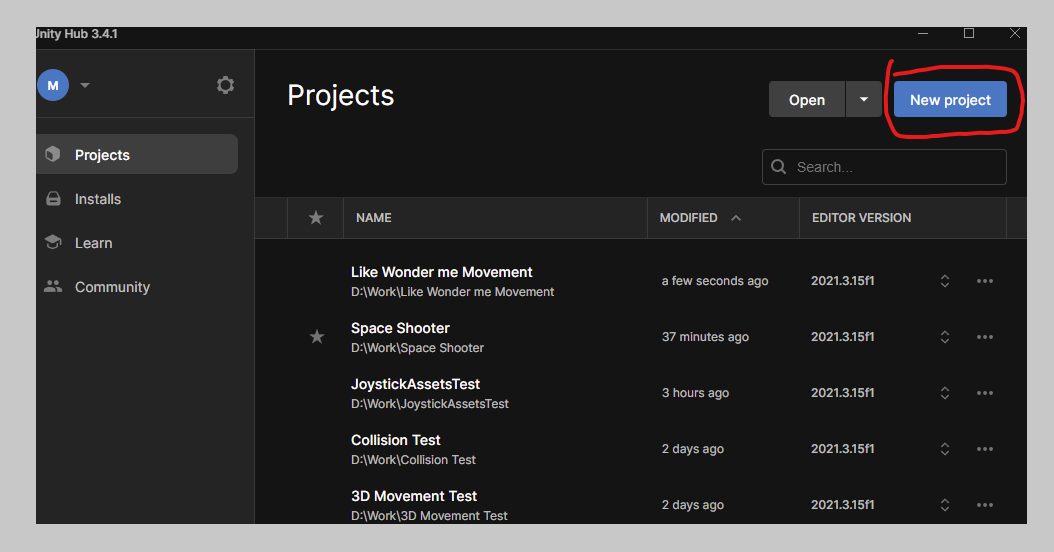Change editor version for Like Wonder me Movement
The width and height of the screenshot is (1054, 552).
(944, 281)
